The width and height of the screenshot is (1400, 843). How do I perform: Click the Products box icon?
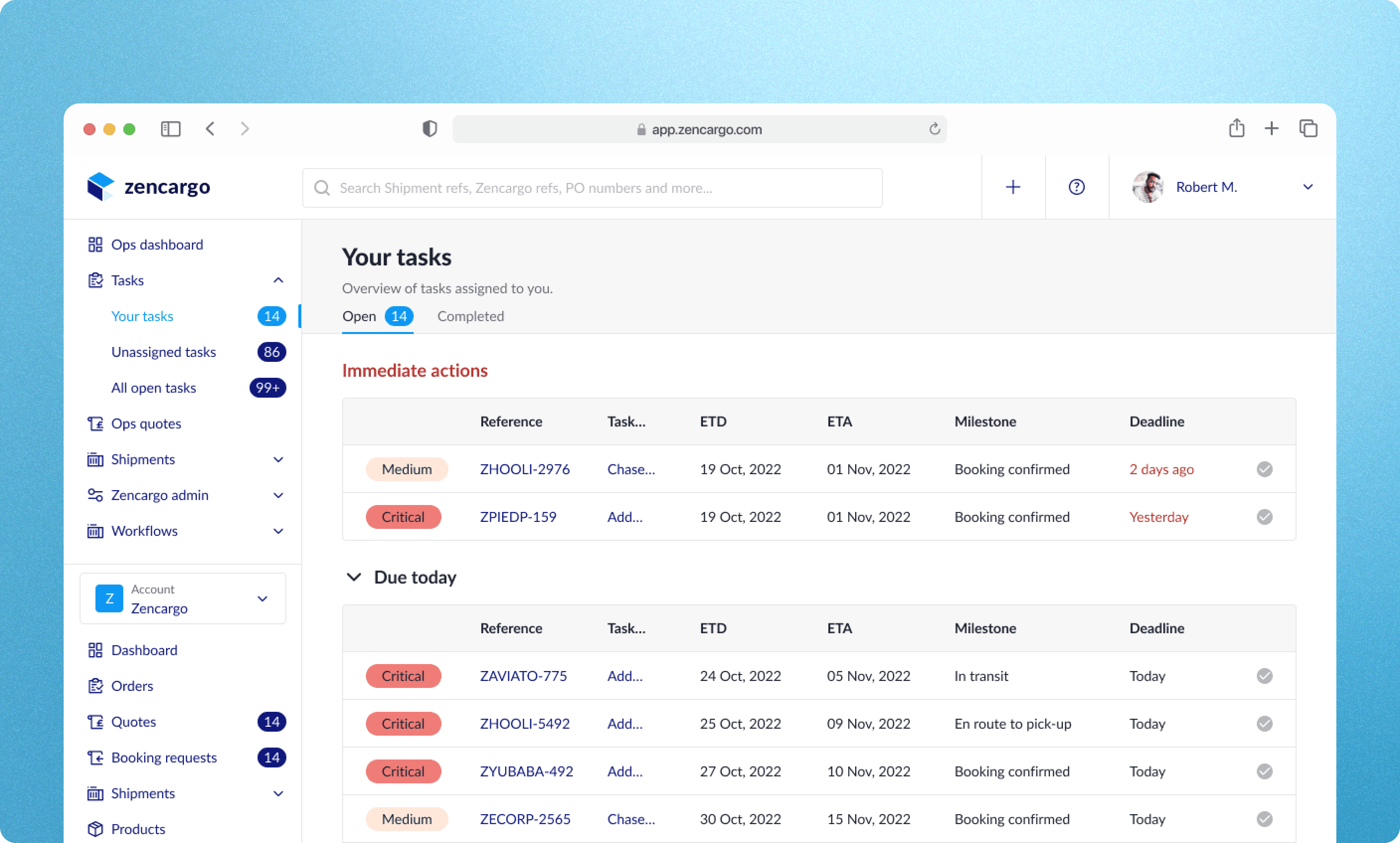95,830
